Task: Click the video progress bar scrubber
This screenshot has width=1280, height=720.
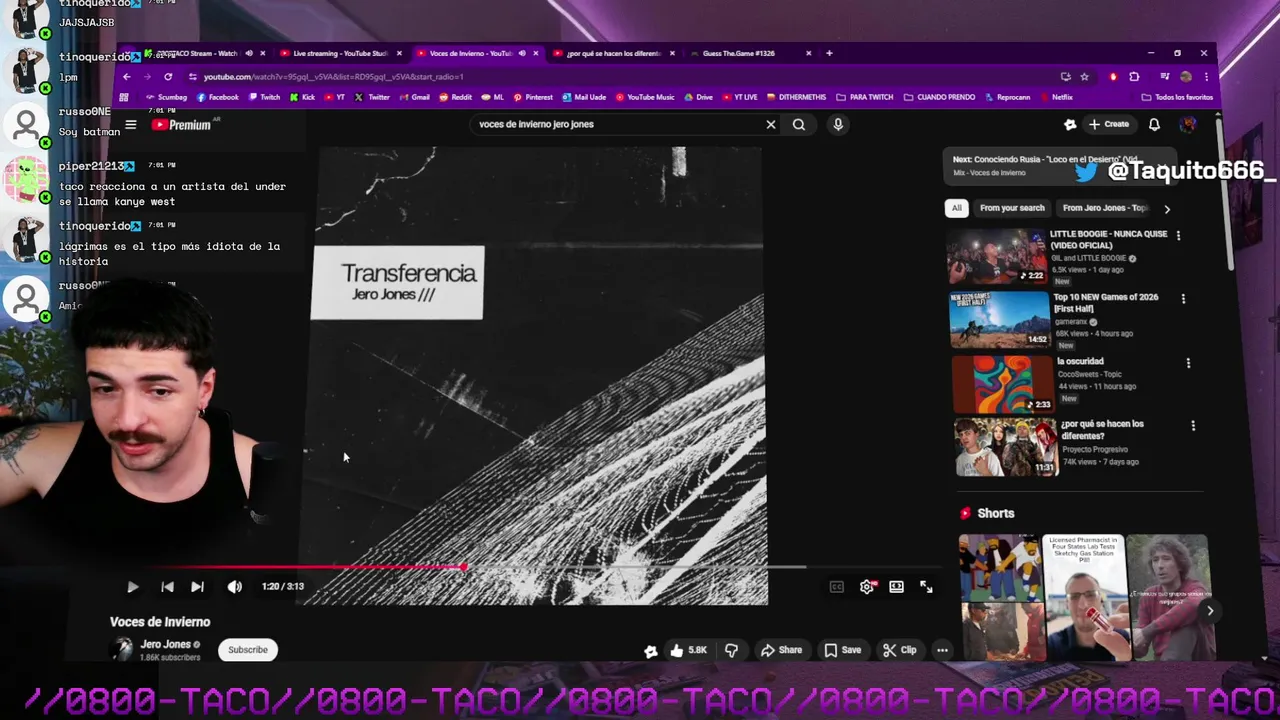Action: coord(464,567)
